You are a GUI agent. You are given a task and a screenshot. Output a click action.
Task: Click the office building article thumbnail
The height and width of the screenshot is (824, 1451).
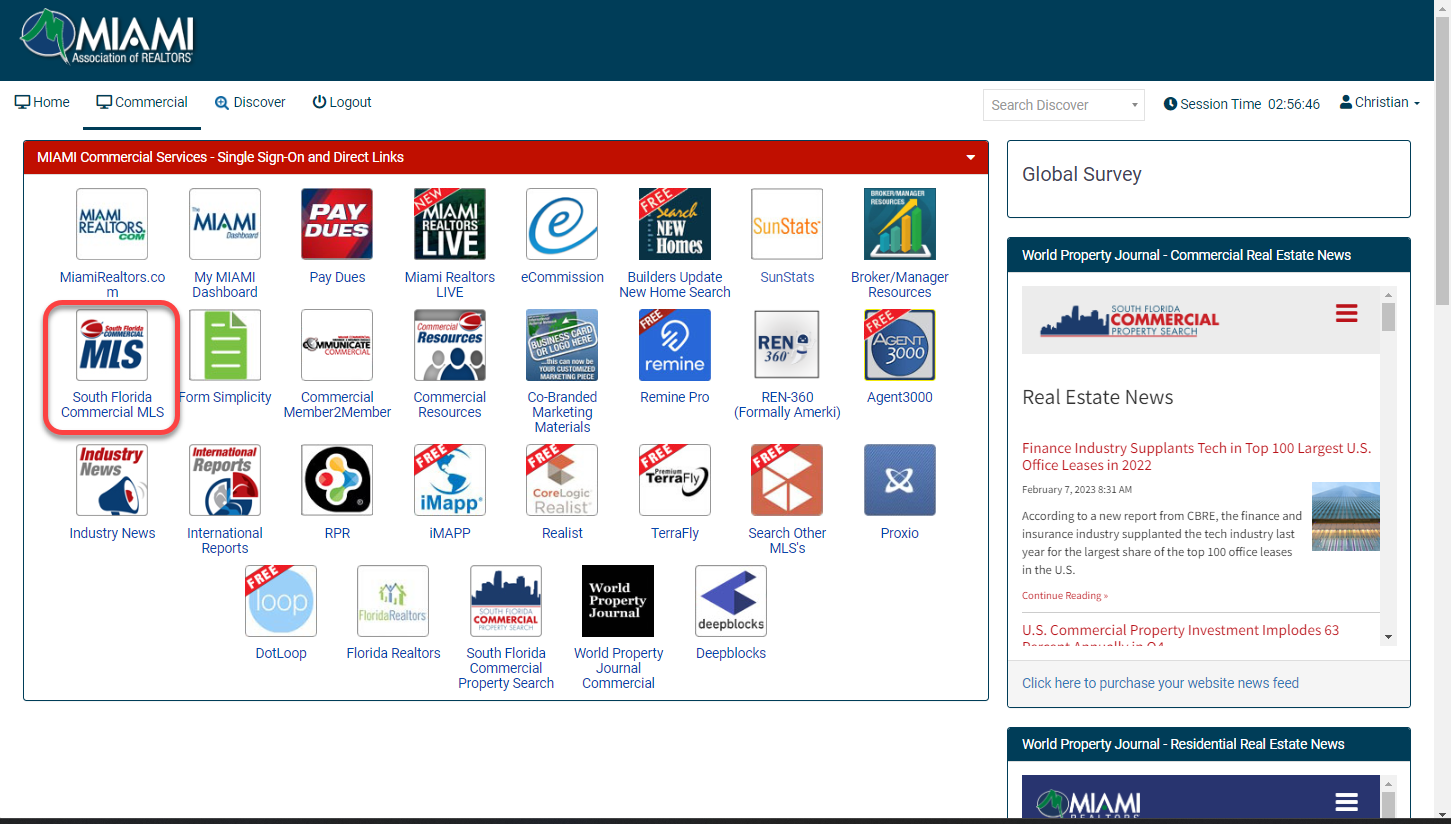point(1346,516)
